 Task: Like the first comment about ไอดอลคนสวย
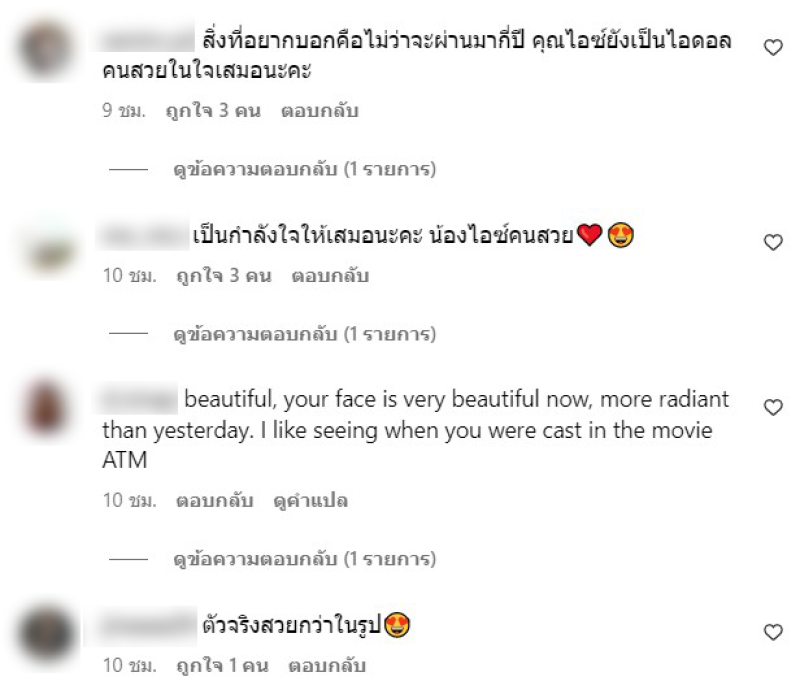click(x=773, y=47)
